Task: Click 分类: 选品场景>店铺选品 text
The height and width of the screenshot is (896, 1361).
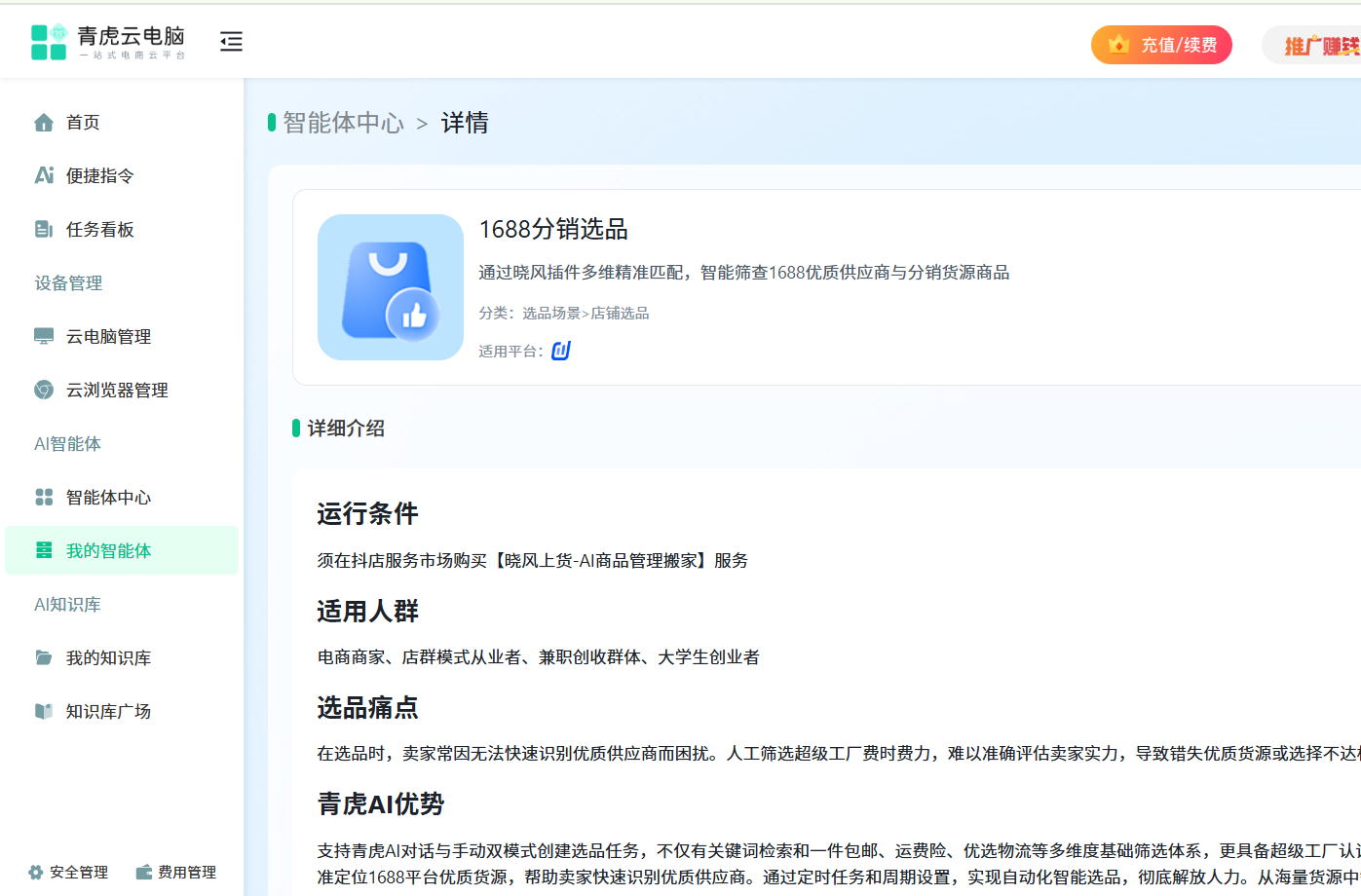Action: [x=563, y=313]
